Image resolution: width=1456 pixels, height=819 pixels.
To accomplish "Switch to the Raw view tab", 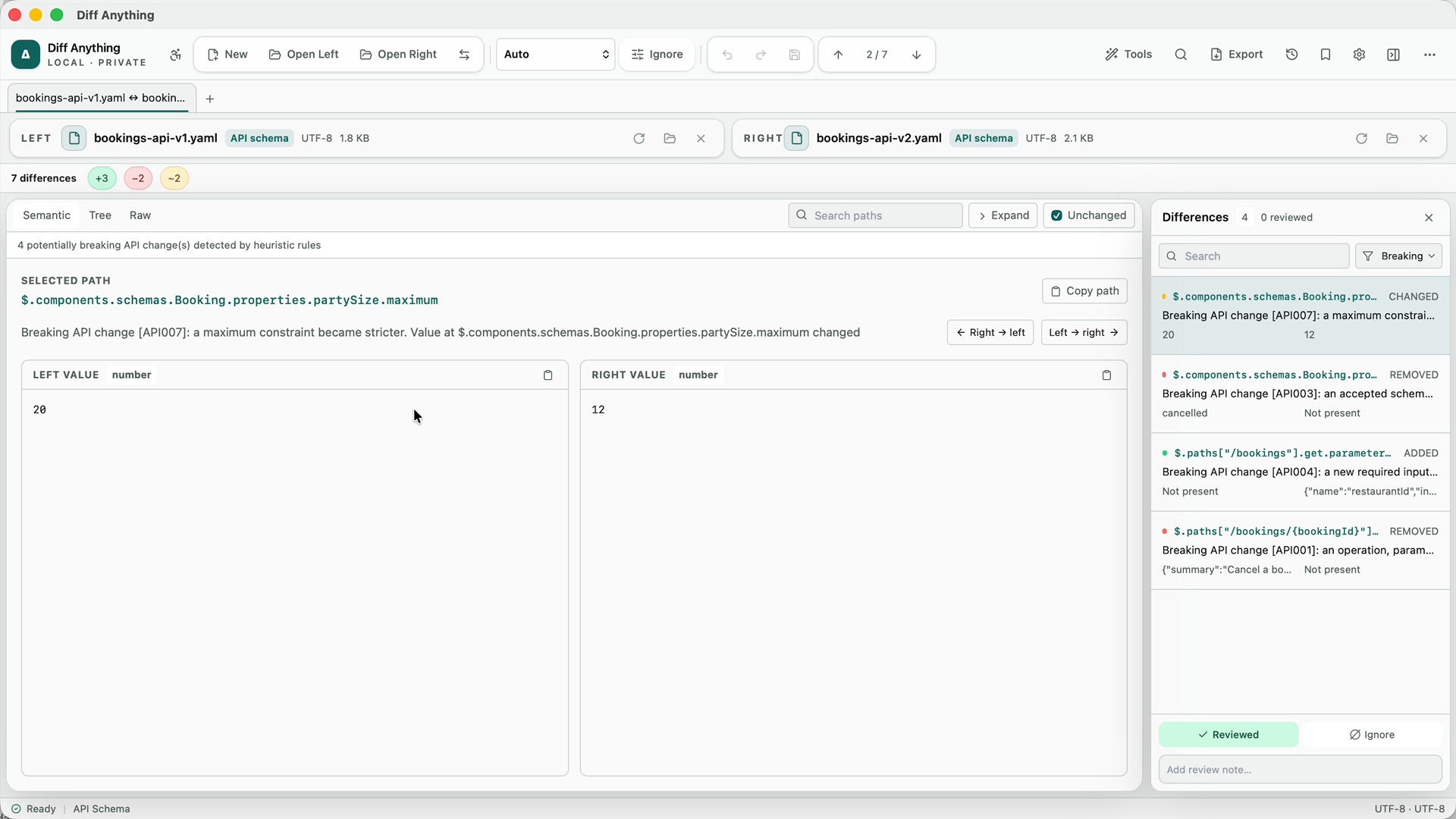I will (x=140, y=215).
